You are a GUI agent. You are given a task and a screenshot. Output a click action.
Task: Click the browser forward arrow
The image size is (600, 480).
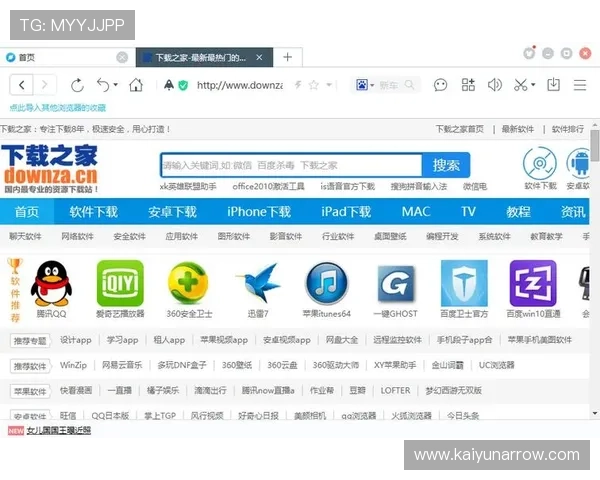pyautogui.click(x=44, y=85)
